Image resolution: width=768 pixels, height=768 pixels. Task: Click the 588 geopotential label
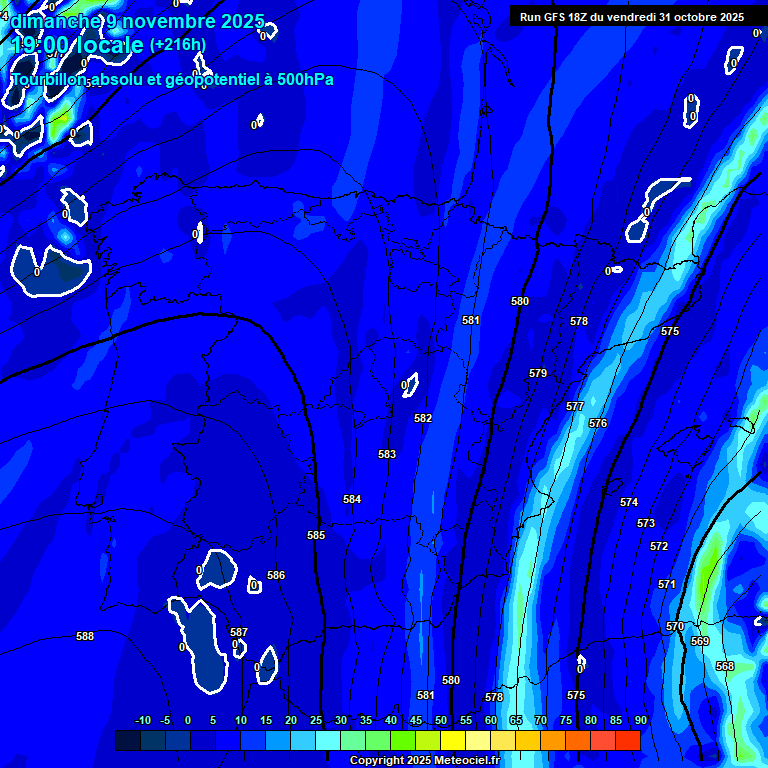[85, 637]
